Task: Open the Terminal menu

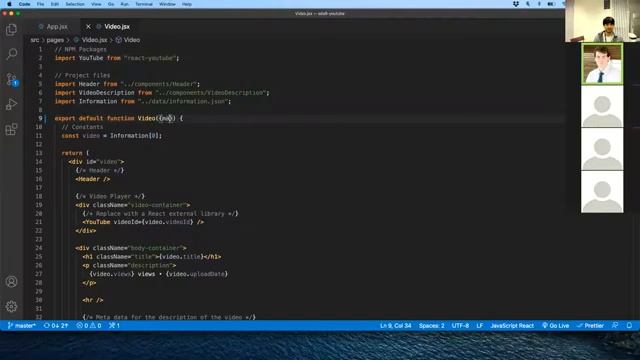Action: 144,4
